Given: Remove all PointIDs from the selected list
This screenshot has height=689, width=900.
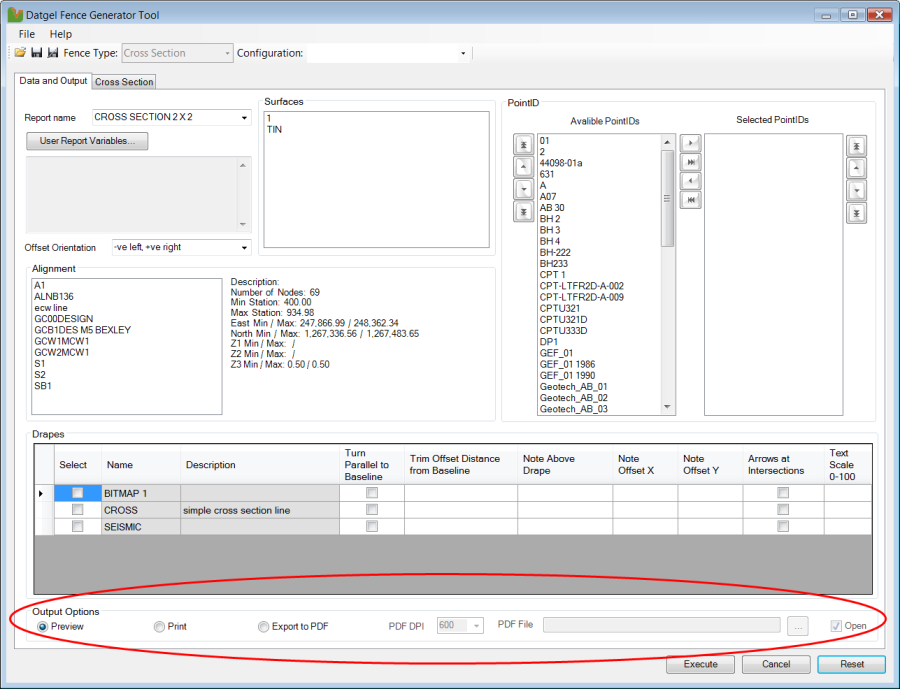Looking at the screenshot, I should point(688,200).
